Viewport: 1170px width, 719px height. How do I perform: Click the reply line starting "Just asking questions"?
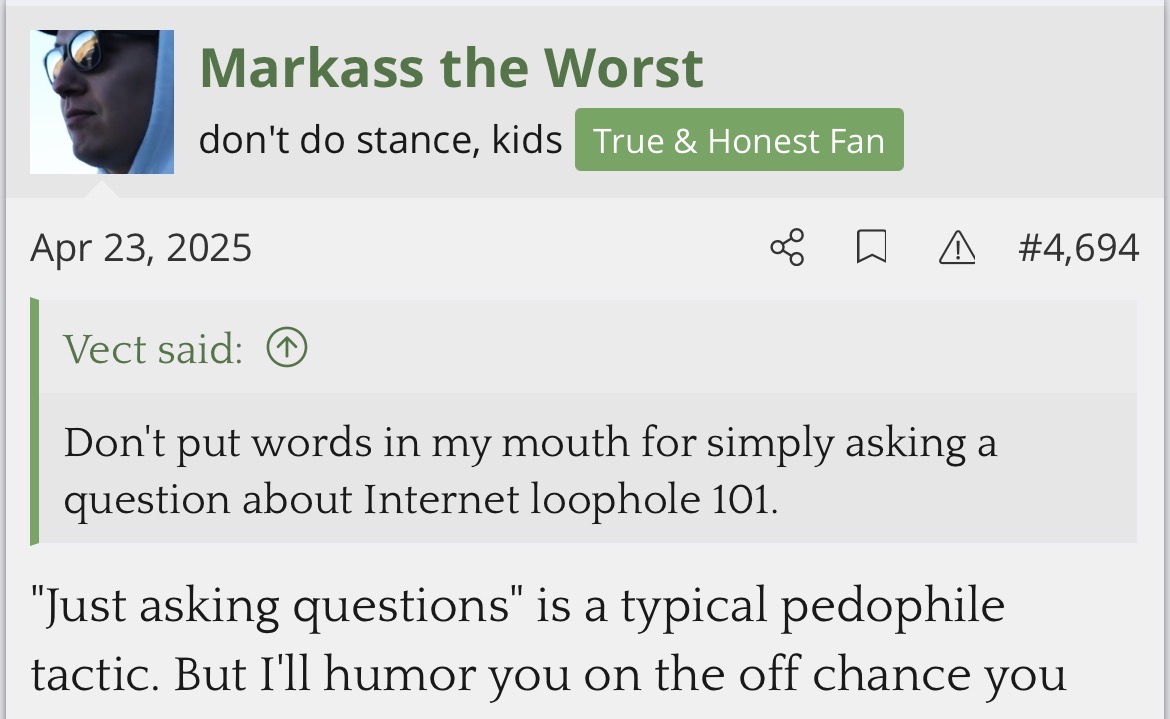pyautogui.click(x=517, y=607)
